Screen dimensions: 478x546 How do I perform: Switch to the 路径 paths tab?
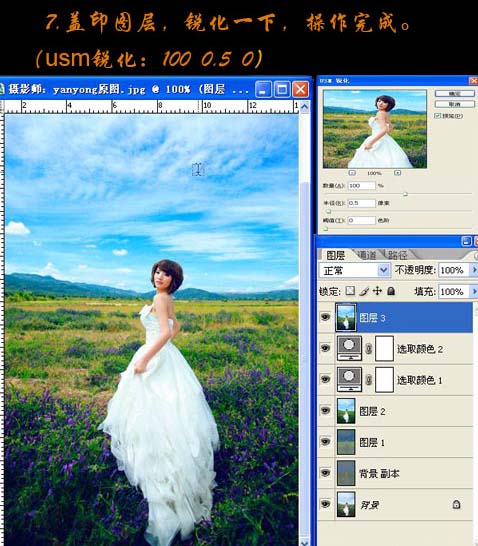[398, 255]
